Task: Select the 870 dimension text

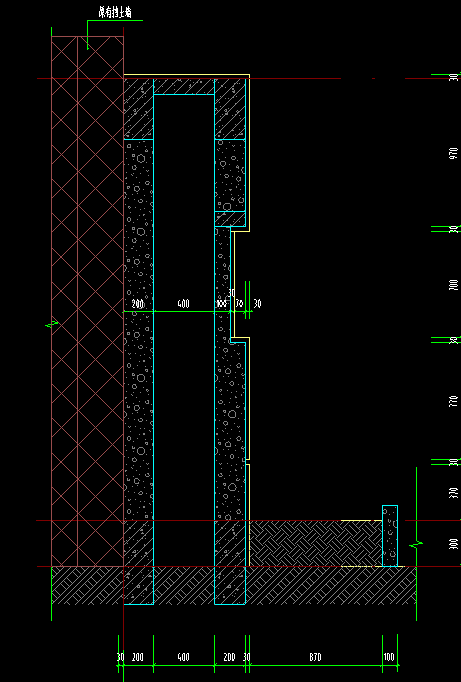Action: (315, 657)
